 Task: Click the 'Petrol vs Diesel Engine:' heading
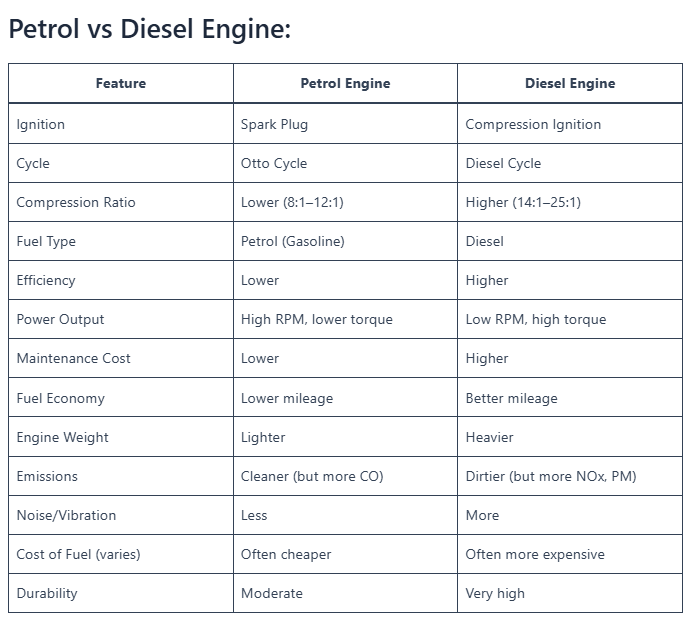tap(149, 29)
